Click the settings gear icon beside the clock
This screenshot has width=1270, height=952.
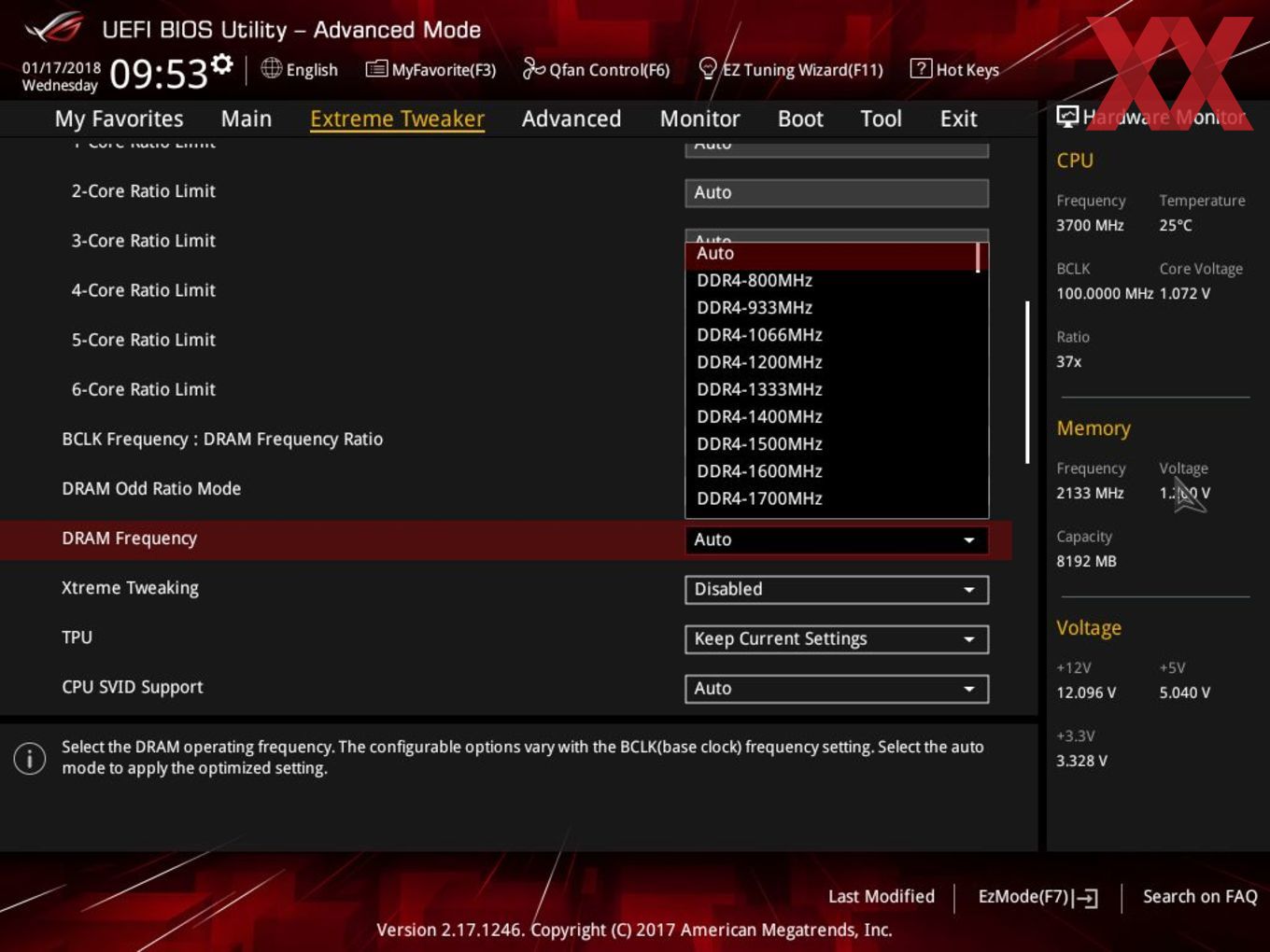coord(221,64)
